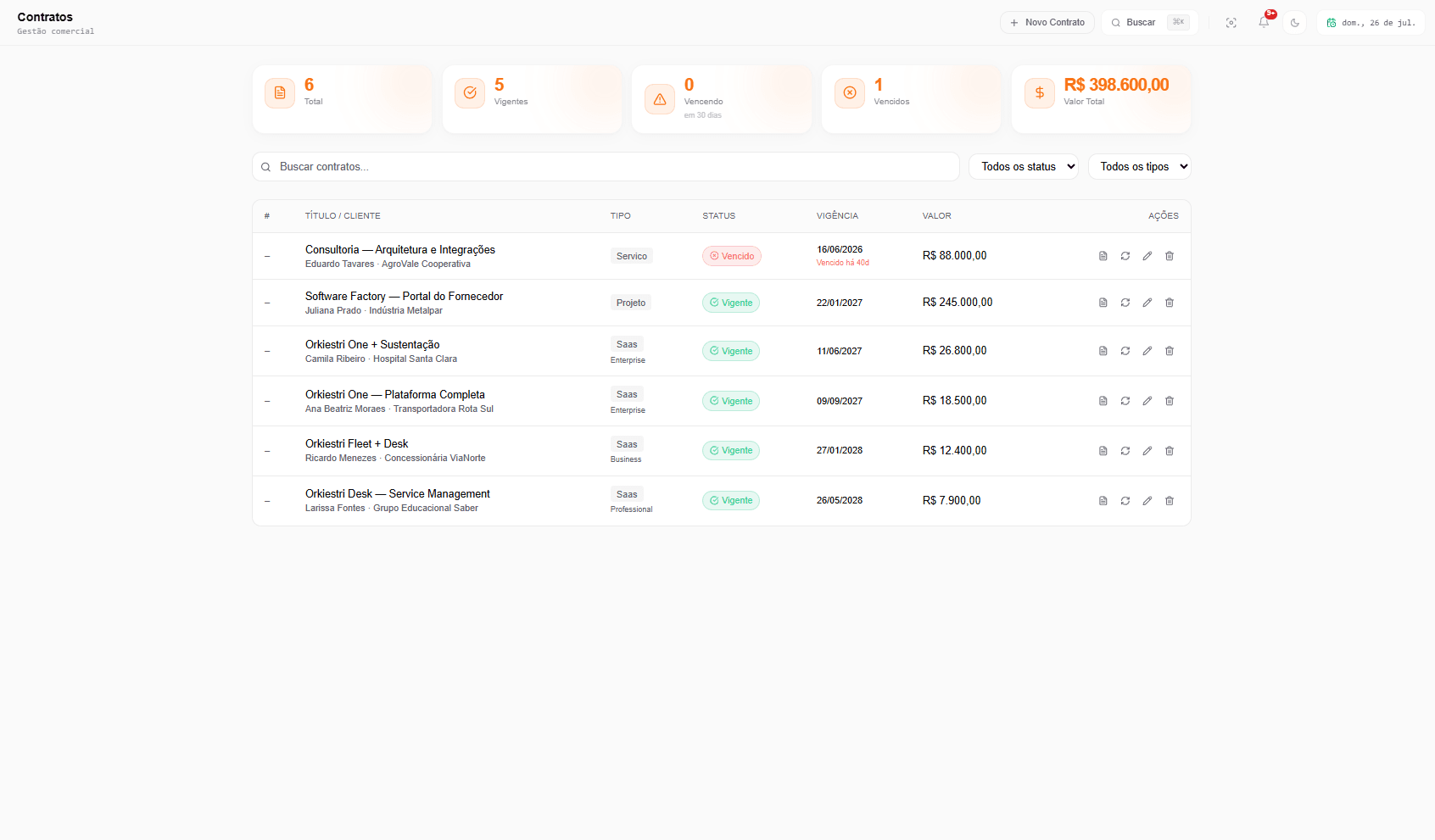Click the Vencendo em 30 dias card
Viewport: 1435px width, 840px height.
coord(722,99)
